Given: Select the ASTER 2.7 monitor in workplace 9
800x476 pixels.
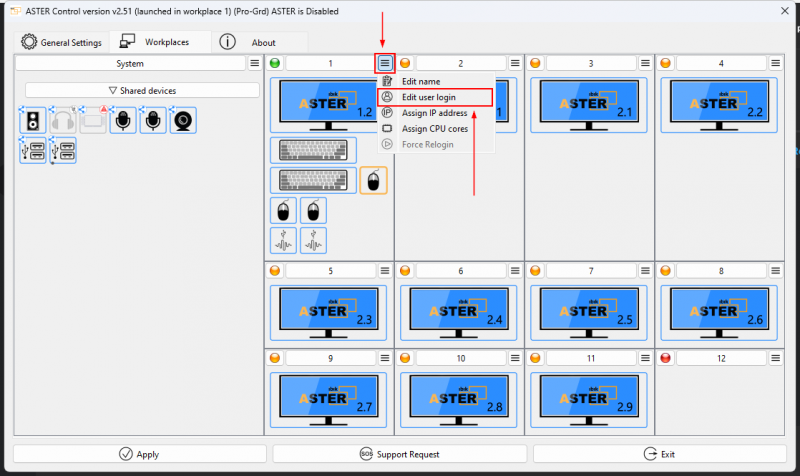Looking at the screenshot, I should pyautogui.click(x=329, y=400).
